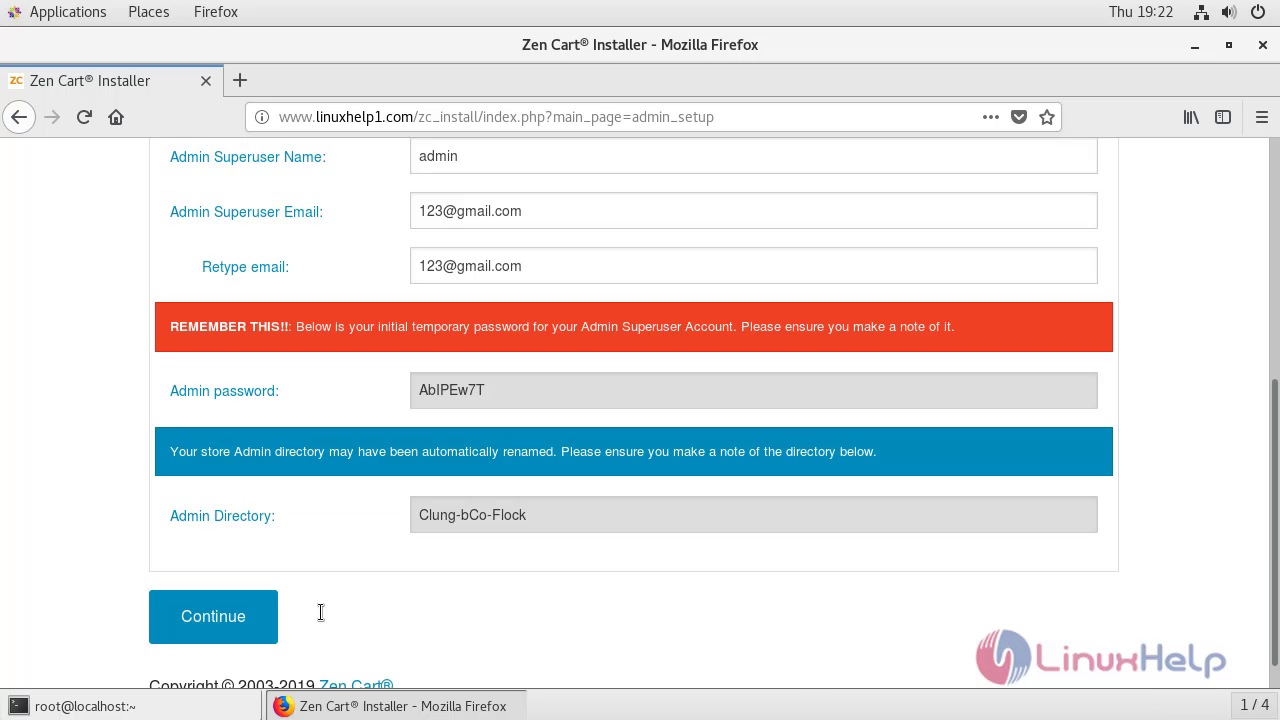The image size is (1280, 720).
Task: Click the Admin password label
Action: [224, 391]
